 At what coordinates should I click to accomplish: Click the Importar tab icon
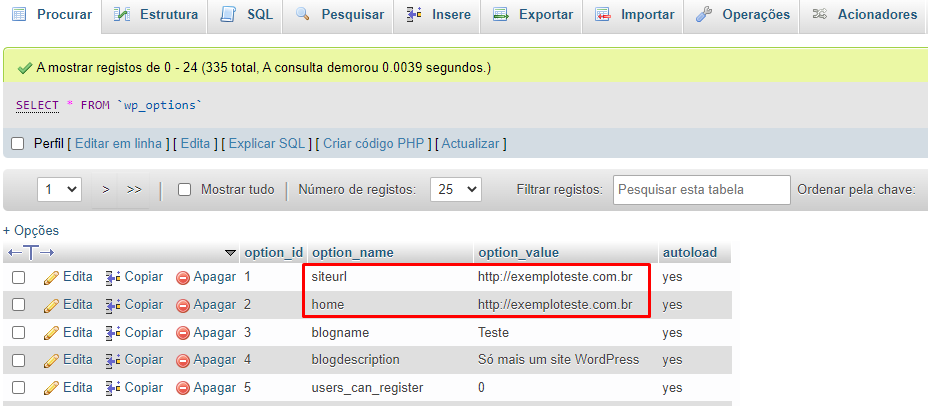point(603,14)
